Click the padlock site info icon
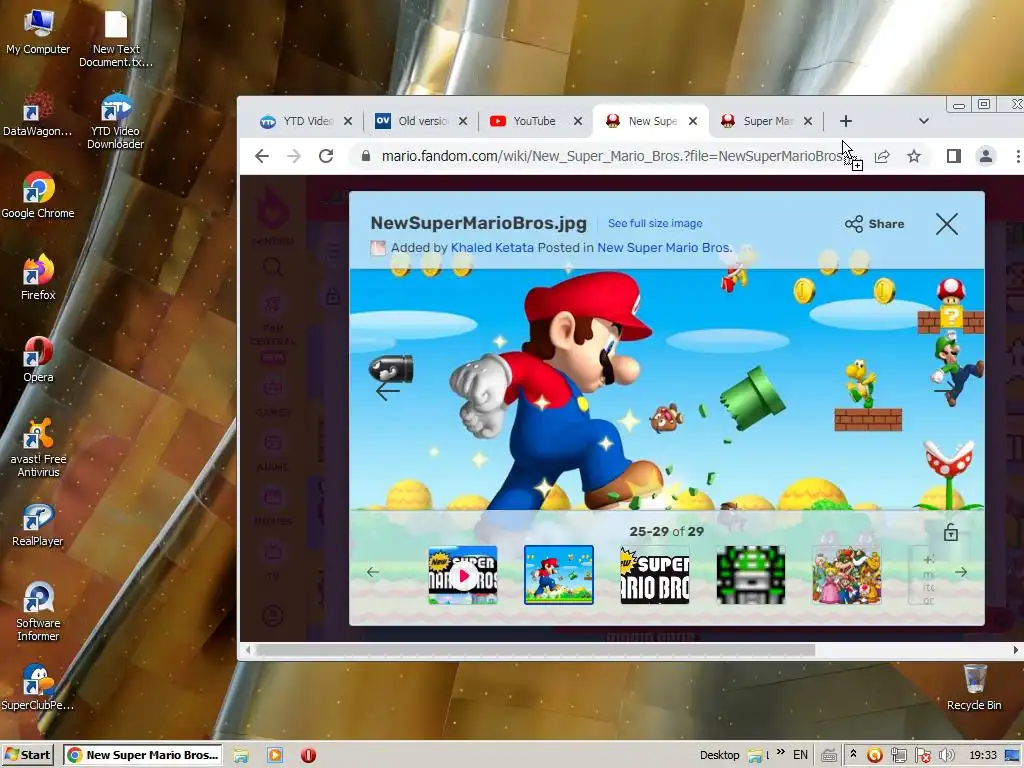Screen dimensions: 1024x768 (366, 156)
